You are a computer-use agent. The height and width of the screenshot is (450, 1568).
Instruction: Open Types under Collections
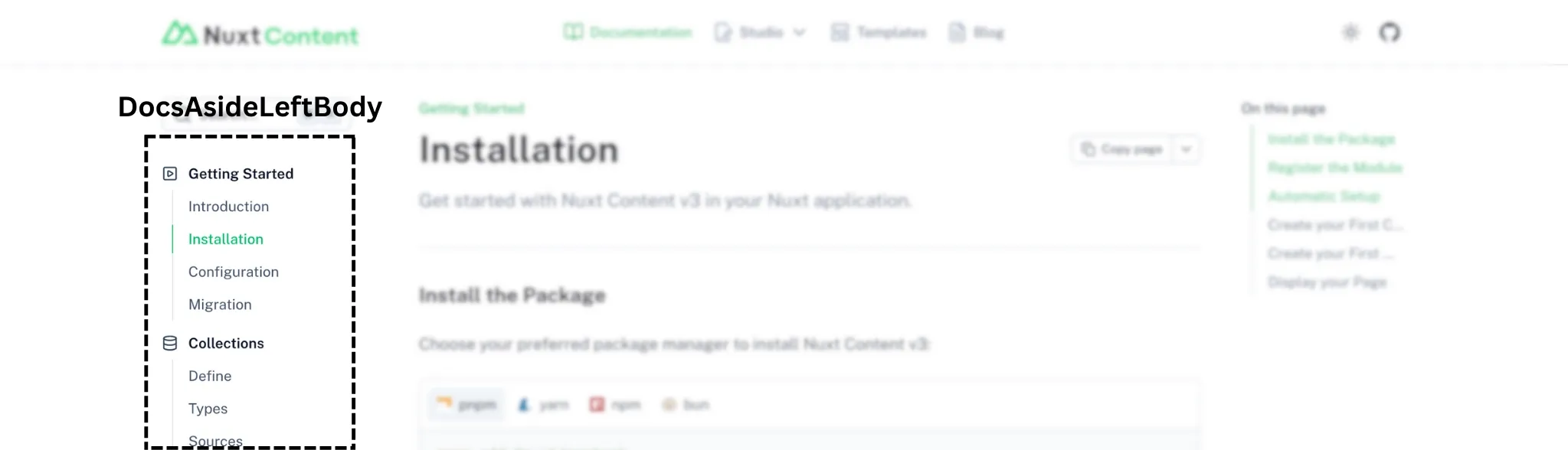[x=208, y=409]
